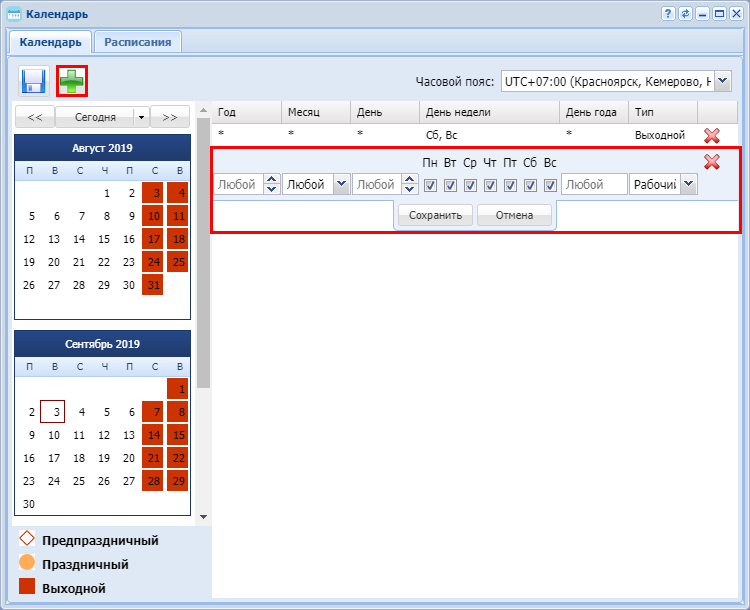Screen dimensions: 750x610
Task: Click the День input field
Action: coord(377,184)
